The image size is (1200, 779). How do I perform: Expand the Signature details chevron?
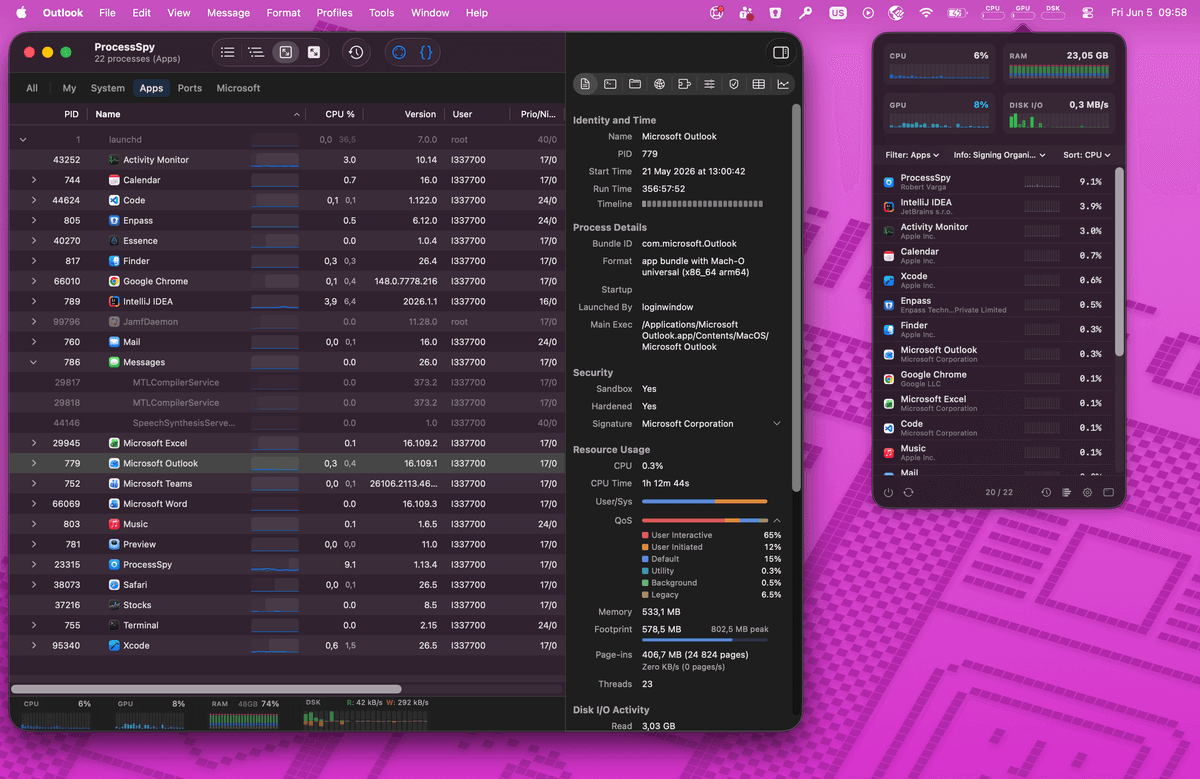tap(777, 424)
